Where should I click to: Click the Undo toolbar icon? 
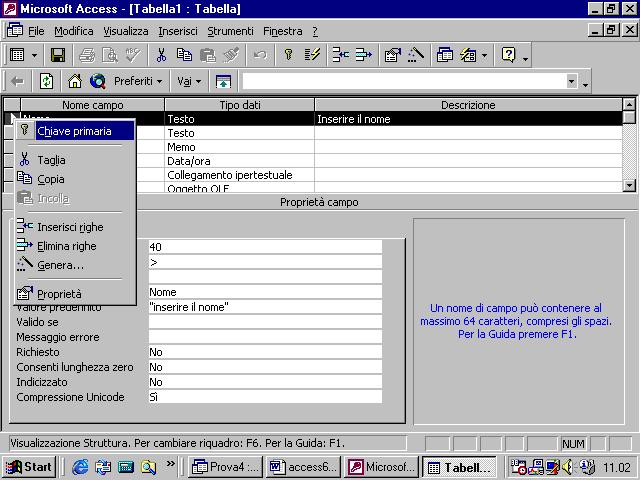[260, 55]
